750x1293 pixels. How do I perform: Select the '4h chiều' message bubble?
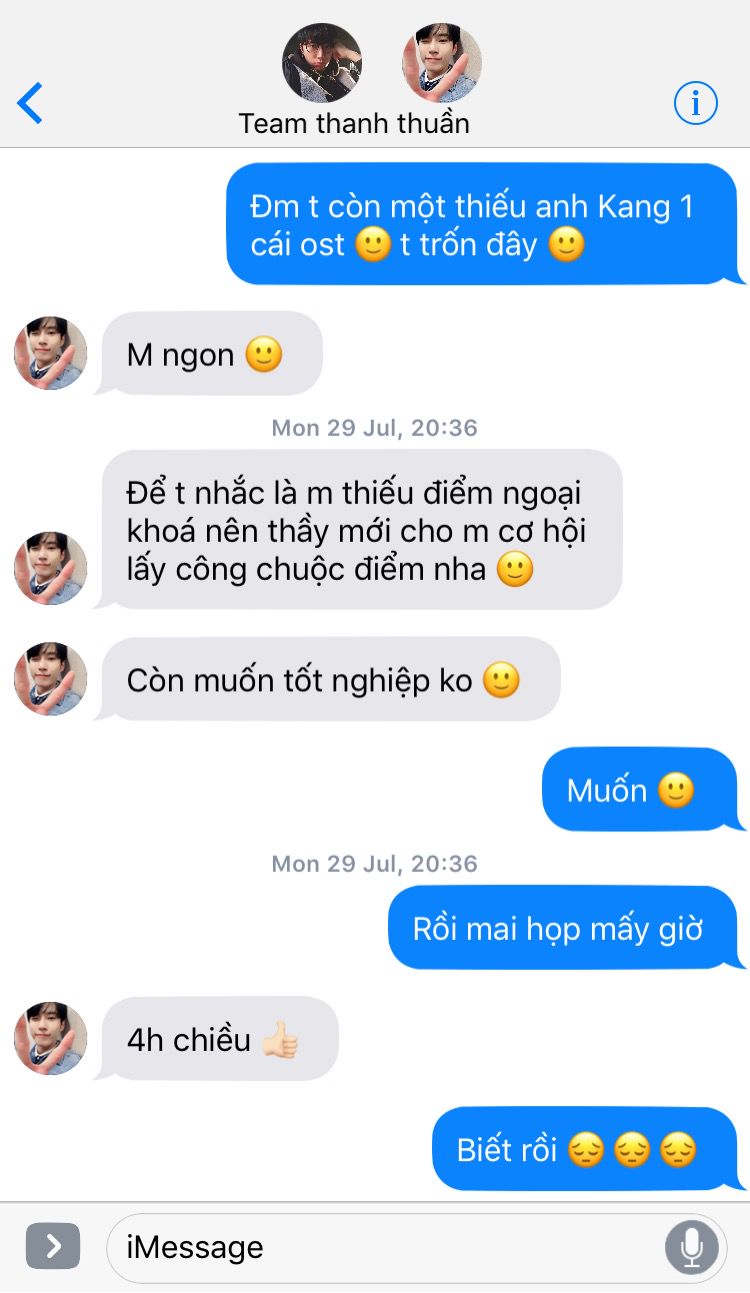coord(216,1038)
